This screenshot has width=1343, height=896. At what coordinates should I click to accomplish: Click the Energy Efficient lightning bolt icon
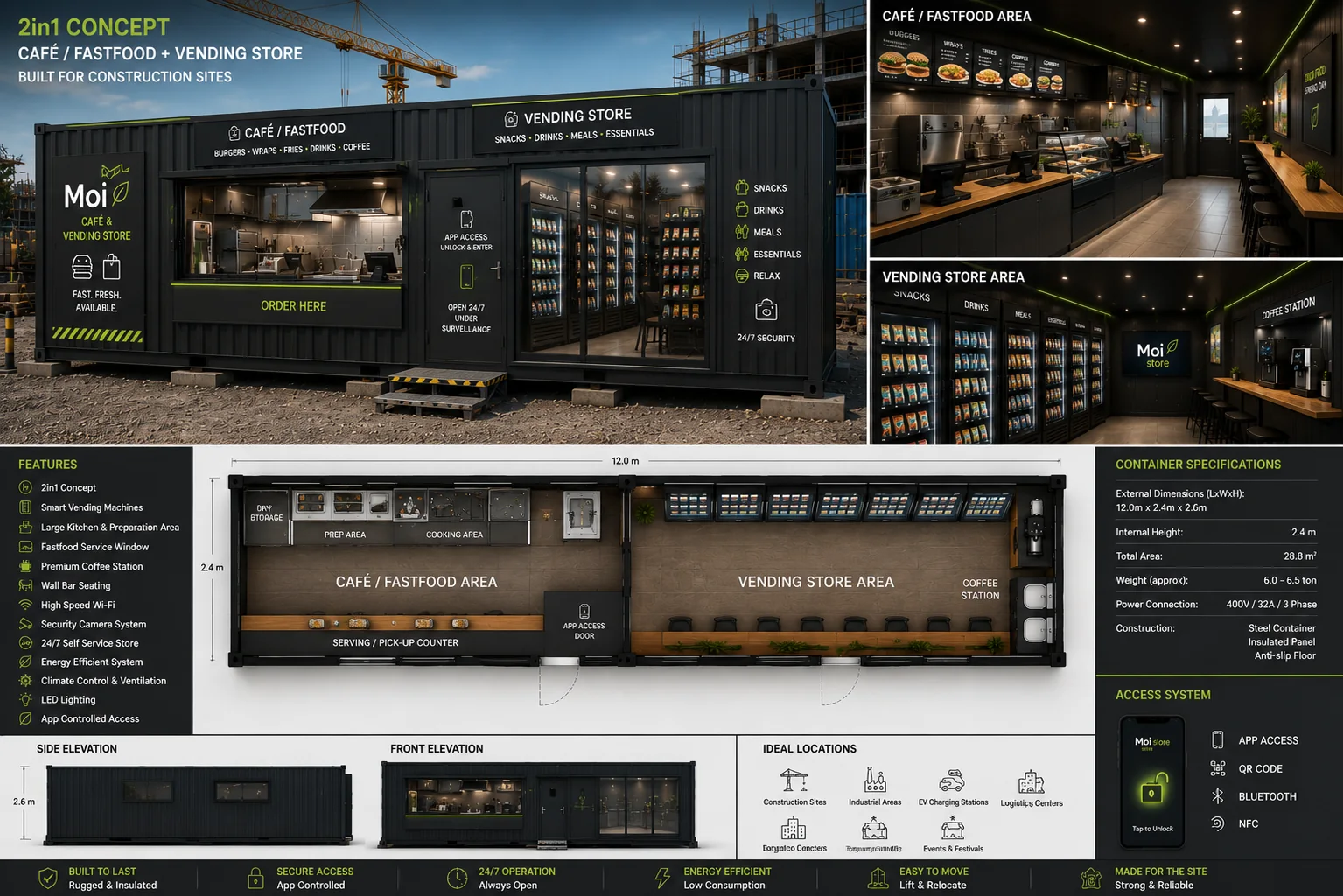pos(662,878)
